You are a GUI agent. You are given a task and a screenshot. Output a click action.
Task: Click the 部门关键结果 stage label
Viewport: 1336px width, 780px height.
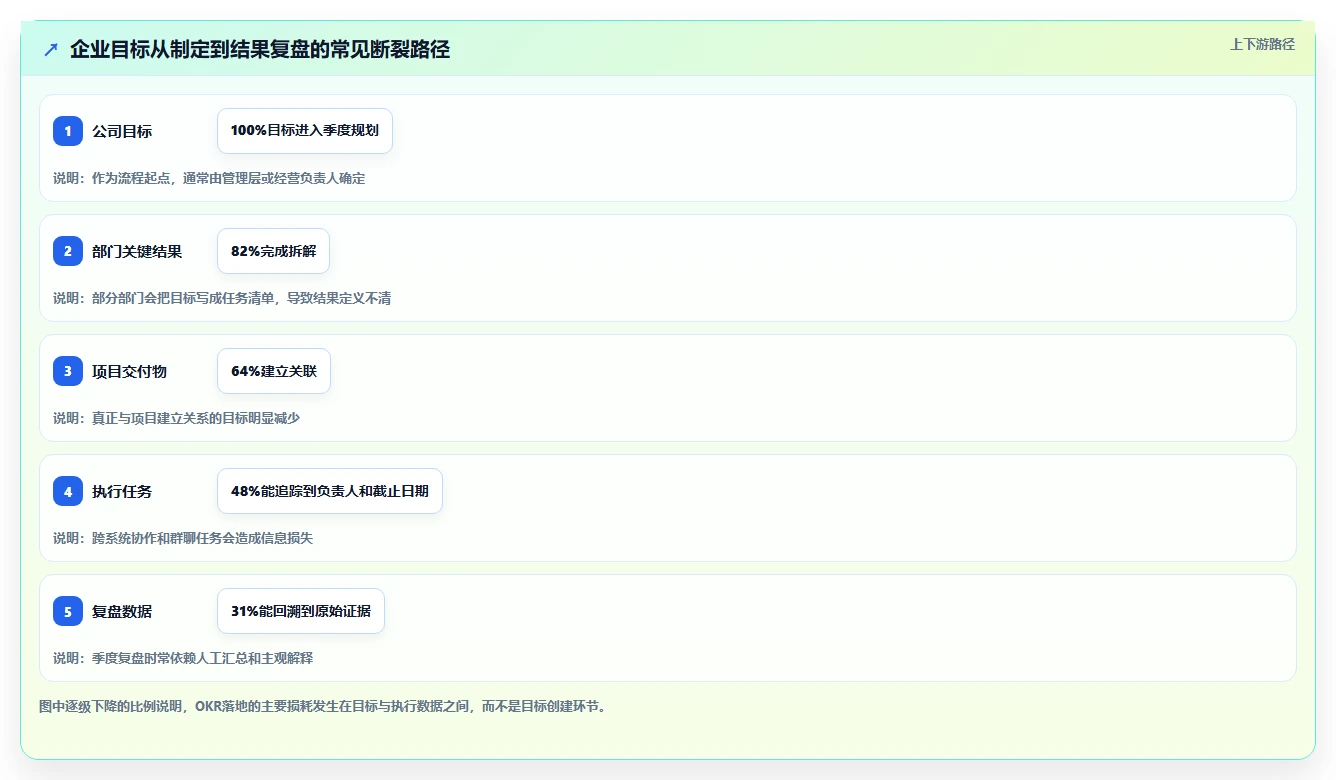tap(137, 251)
